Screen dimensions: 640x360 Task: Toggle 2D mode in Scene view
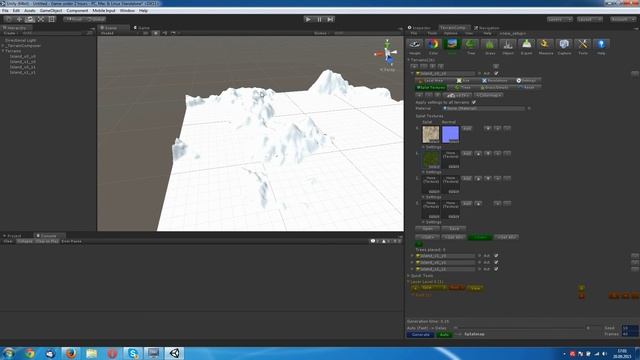pos(146,33)
